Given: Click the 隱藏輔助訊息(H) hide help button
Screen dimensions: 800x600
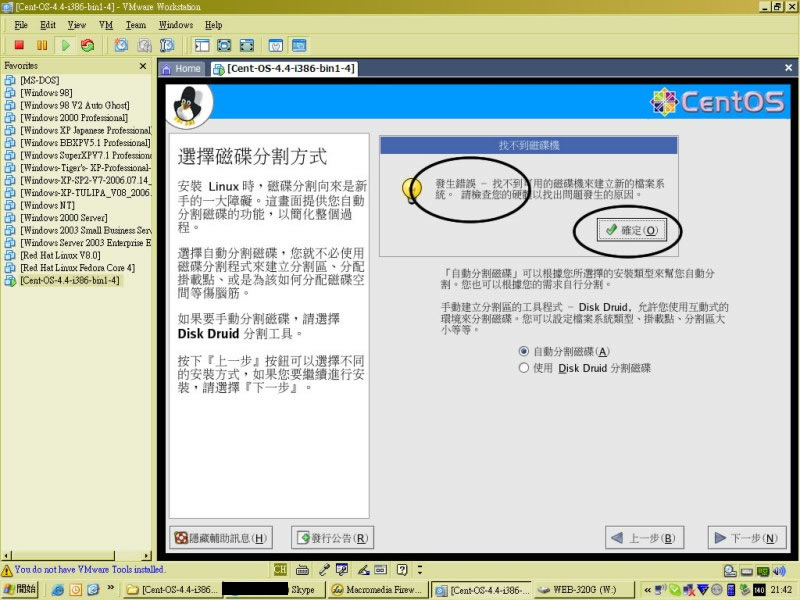Looking at the screenshot, I should click(x=221, y=538).
